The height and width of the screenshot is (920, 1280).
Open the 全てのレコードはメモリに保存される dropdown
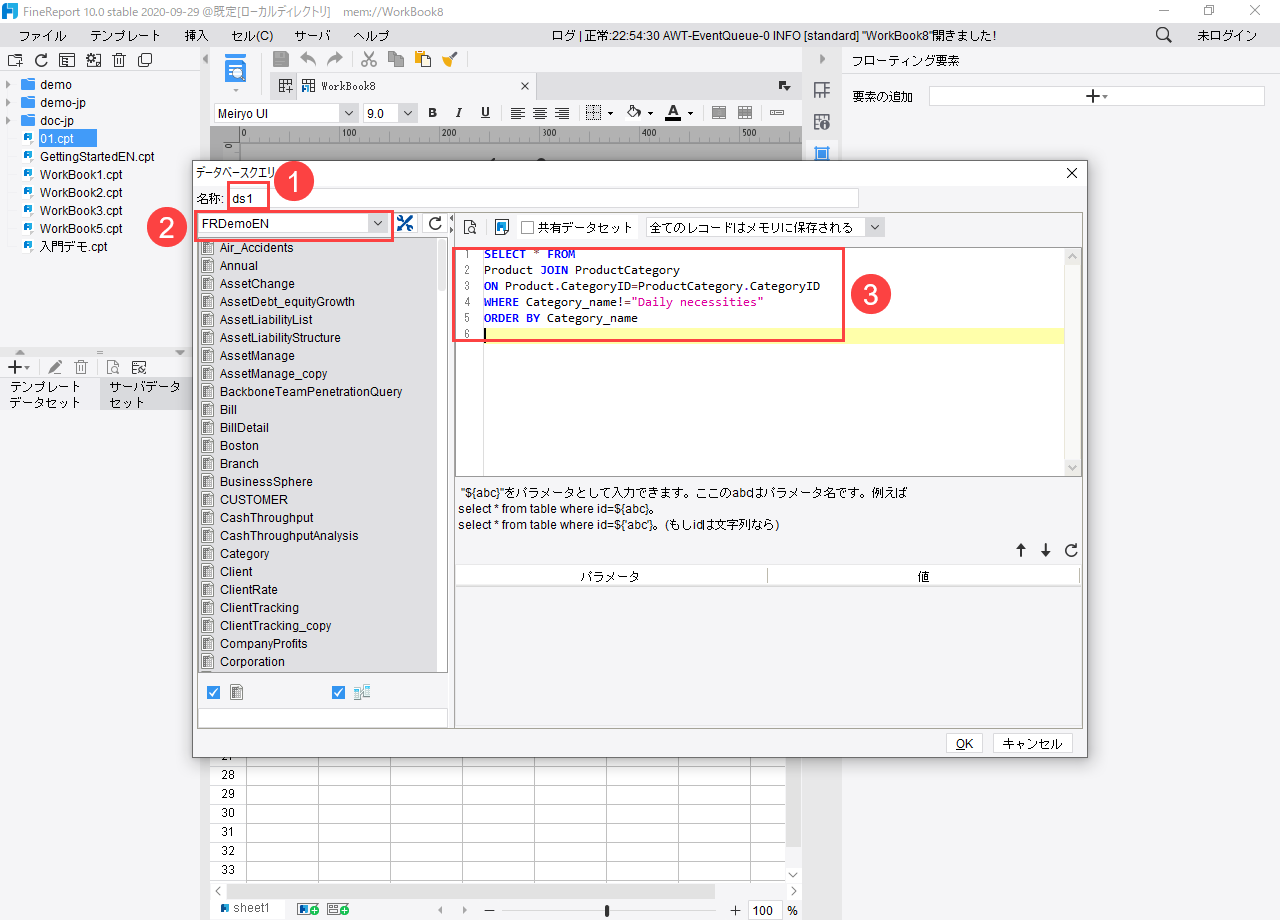tap(875, 227)
